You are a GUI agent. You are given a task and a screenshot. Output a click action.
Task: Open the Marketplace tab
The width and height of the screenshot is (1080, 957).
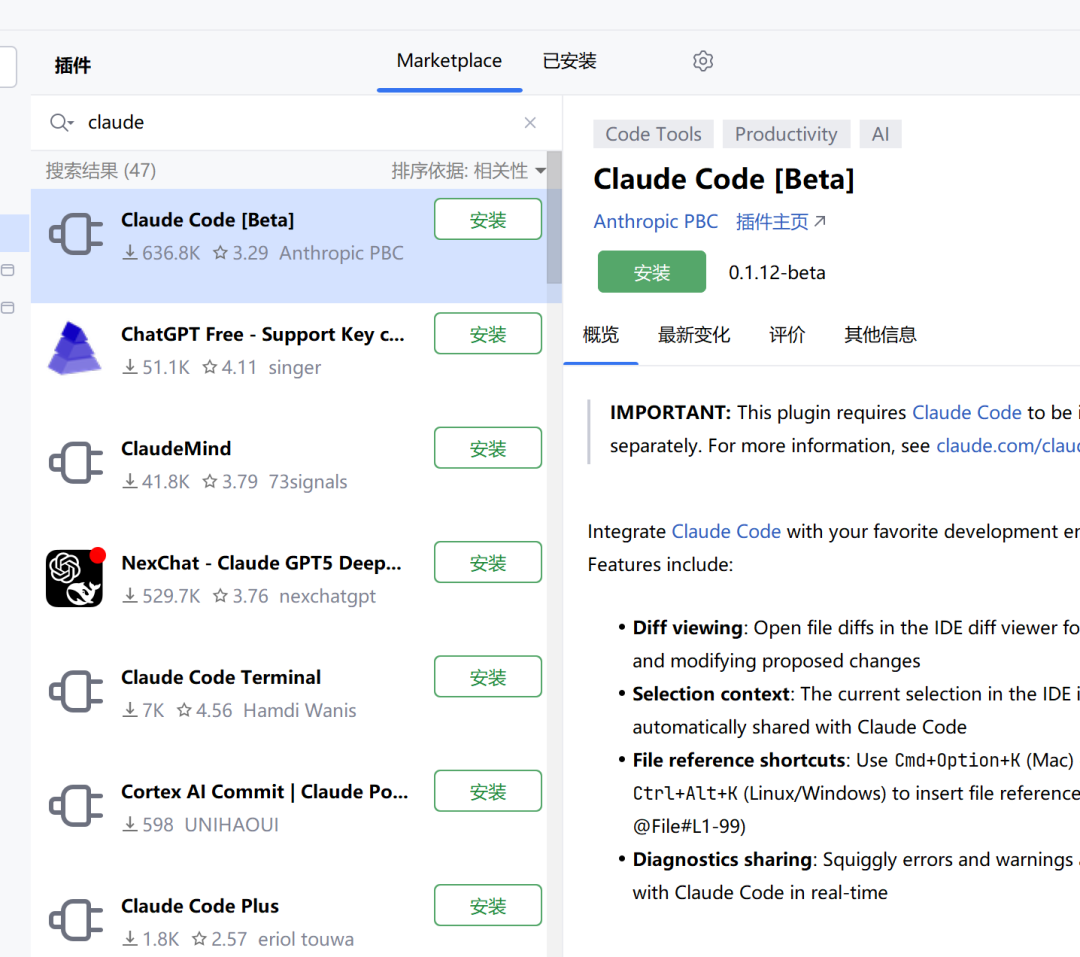pos(449,61)
